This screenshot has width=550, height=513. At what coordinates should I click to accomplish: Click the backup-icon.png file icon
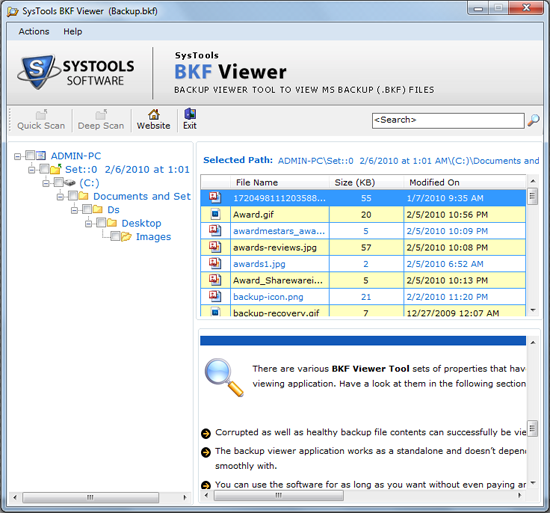pos(215,296)
